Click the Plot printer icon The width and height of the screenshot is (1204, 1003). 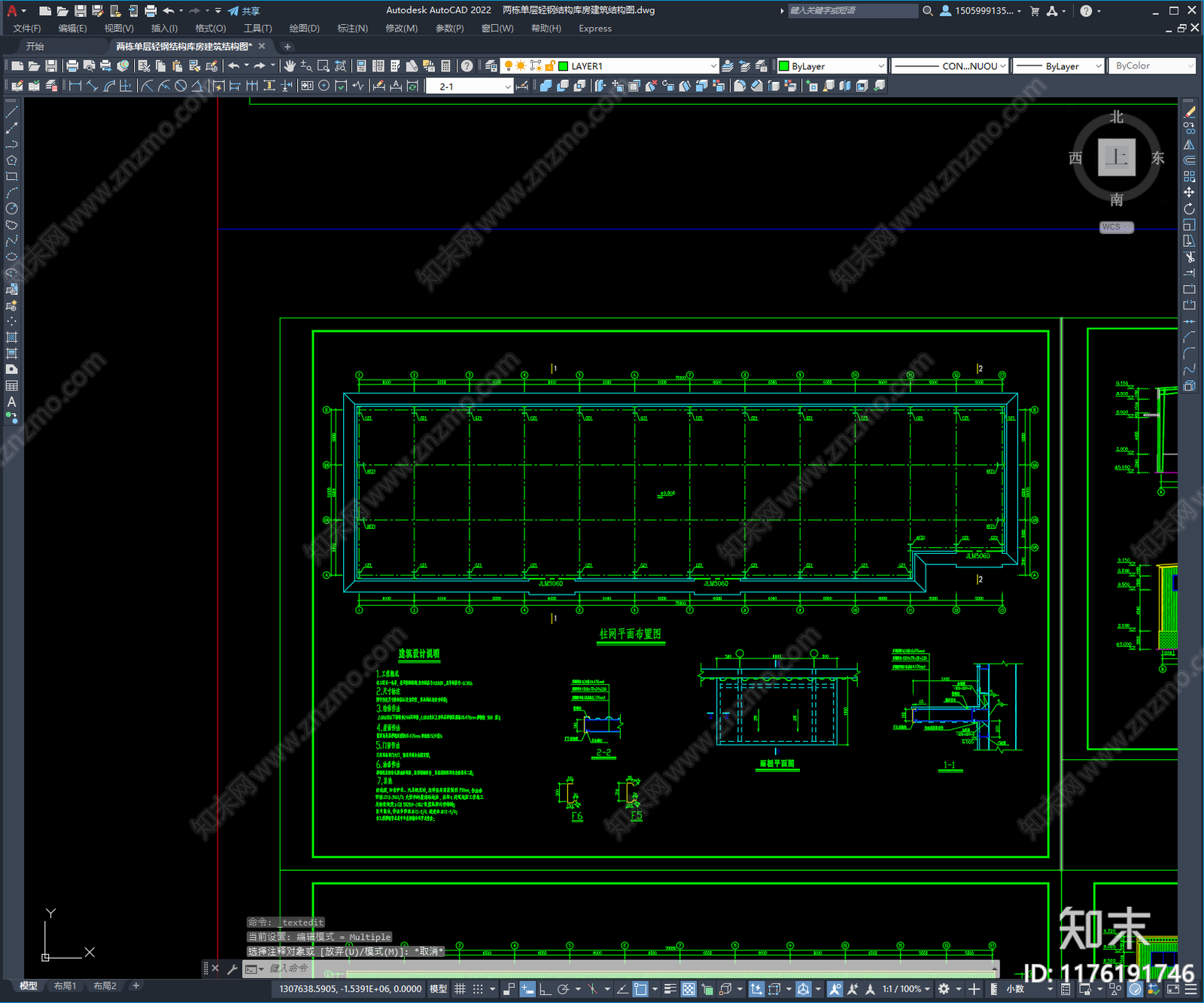point(72,66)
